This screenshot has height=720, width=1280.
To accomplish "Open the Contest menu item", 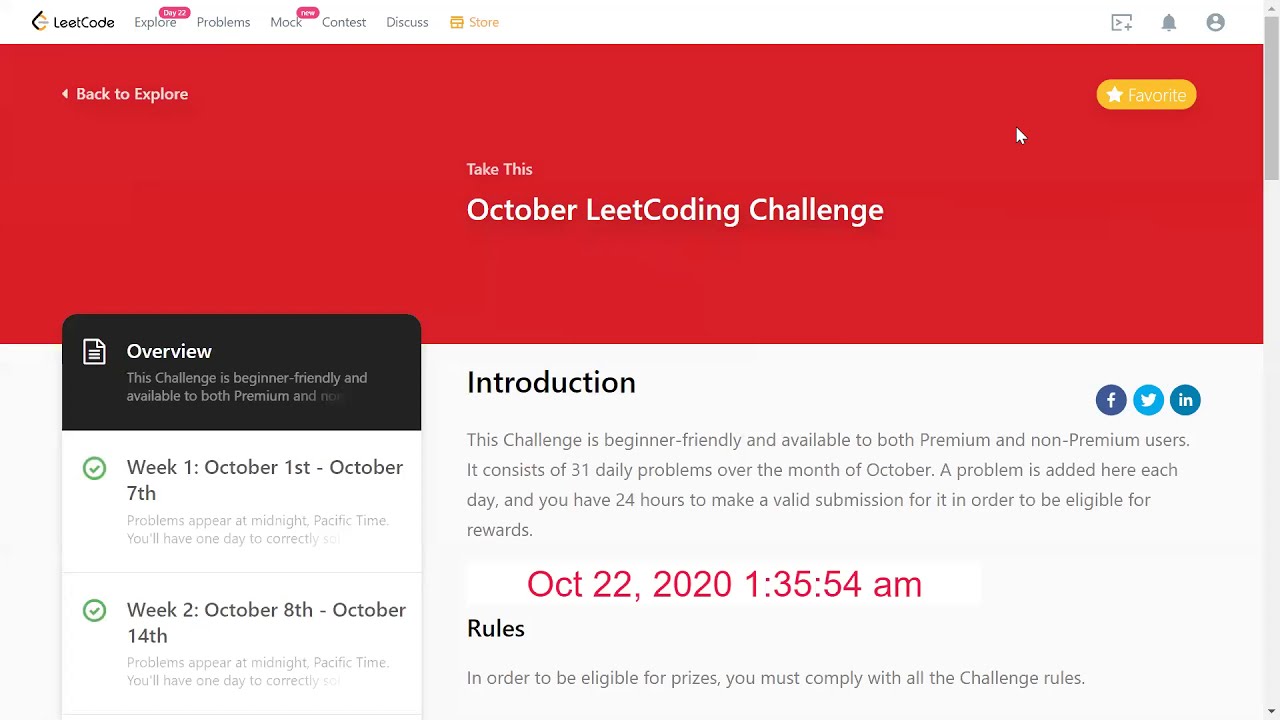I will [344, 22].
